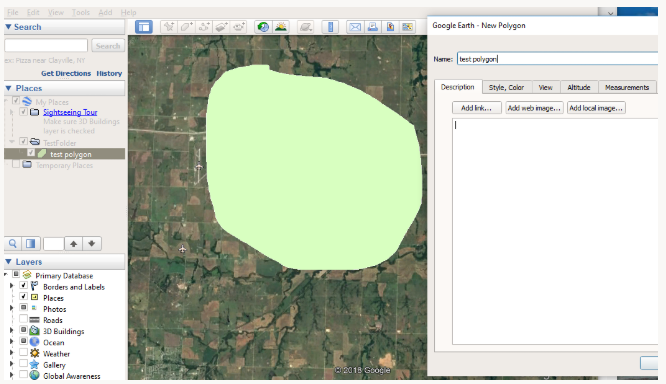Image resolution: width=666 pixels, height=384 pixels.
Task: Switch to the Style, Color tab
Action: tap(506, 87)
